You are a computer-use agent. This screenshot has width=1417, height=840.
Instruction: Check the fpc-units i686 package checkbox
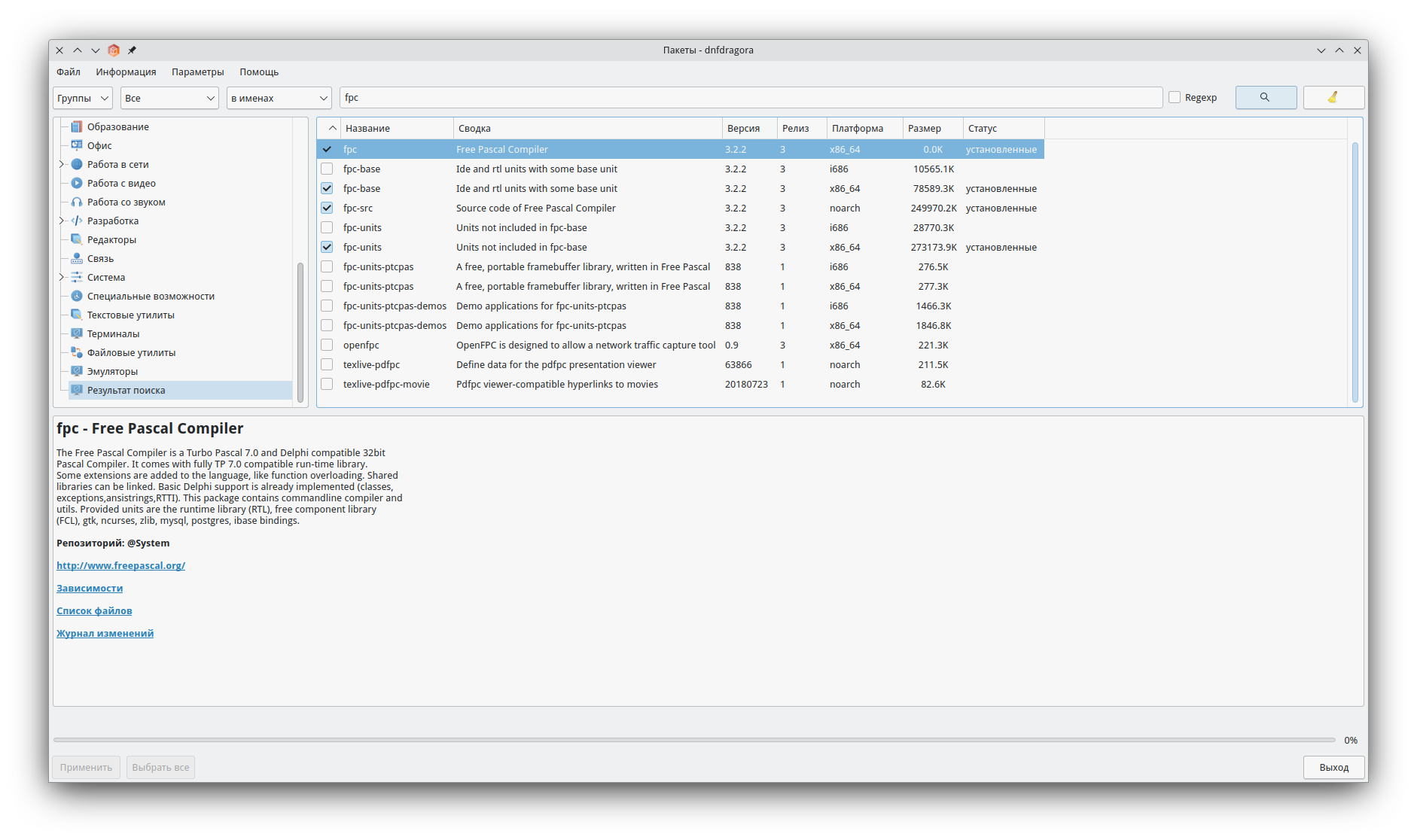coord(327,227)
